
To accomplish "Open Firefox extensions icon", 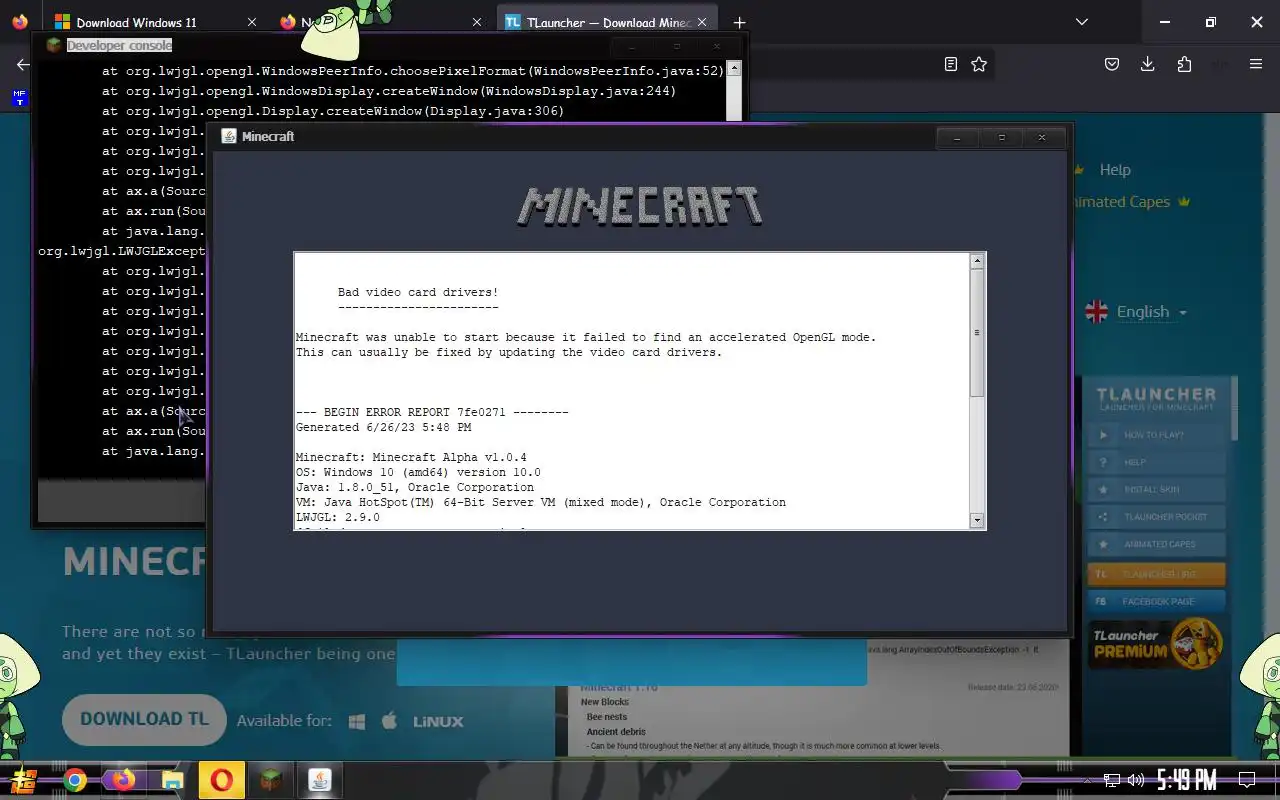I will coord(1184,64).
